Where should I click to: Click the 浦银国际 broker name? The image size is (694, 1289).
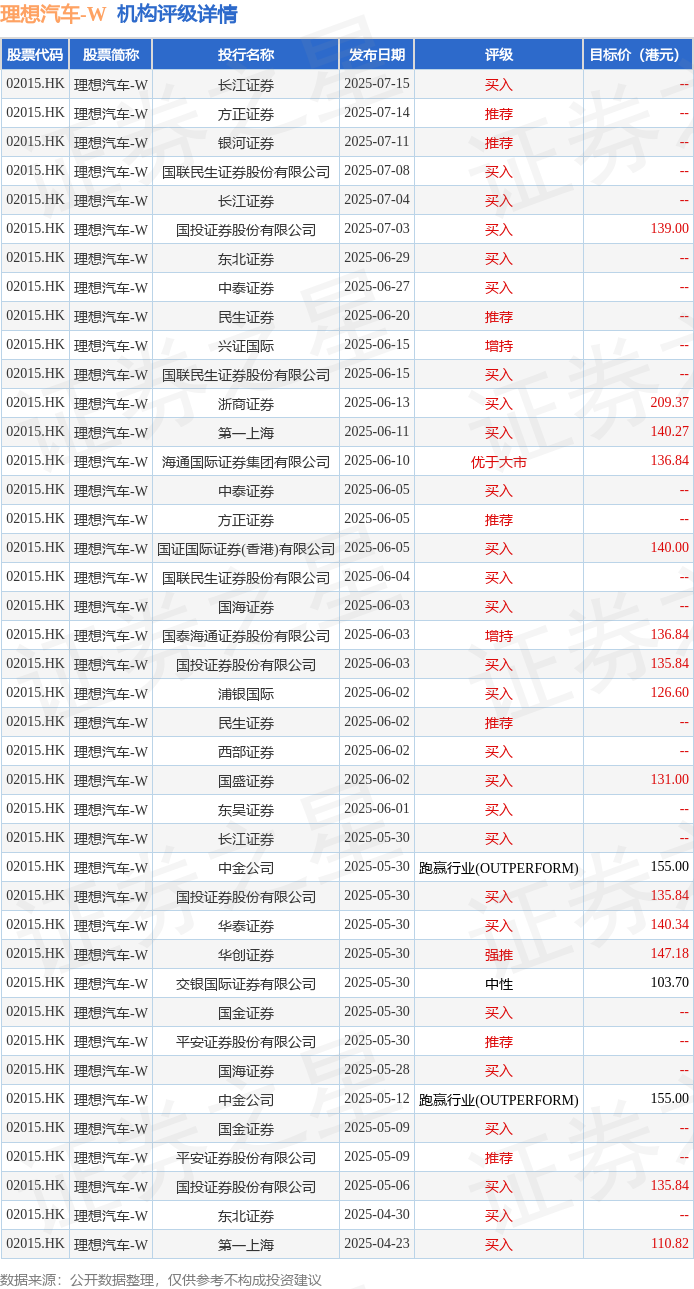(x=246, y=694)
